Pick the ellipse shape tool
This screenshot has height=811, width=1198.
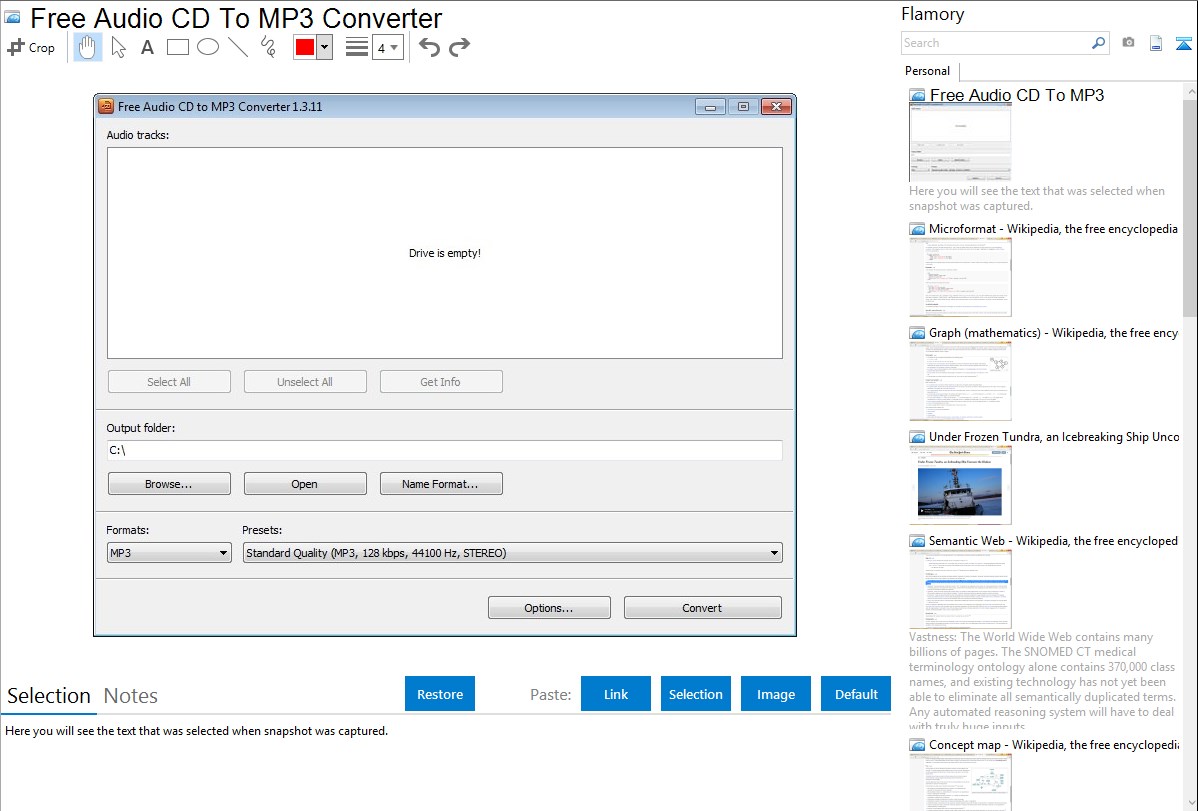208,47
